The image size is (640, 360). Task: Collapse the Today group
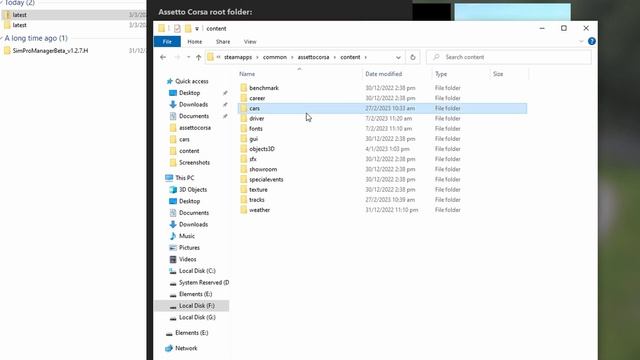tap(2, 2)
